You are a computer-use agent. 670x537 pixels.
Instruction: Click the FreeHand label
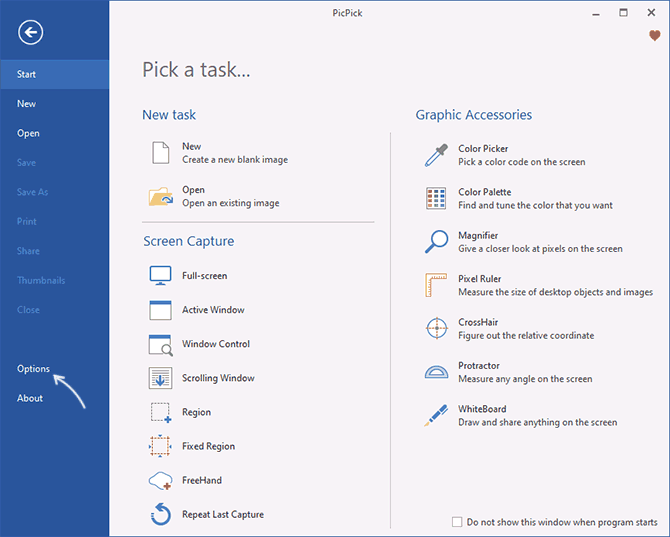(202, 481)
